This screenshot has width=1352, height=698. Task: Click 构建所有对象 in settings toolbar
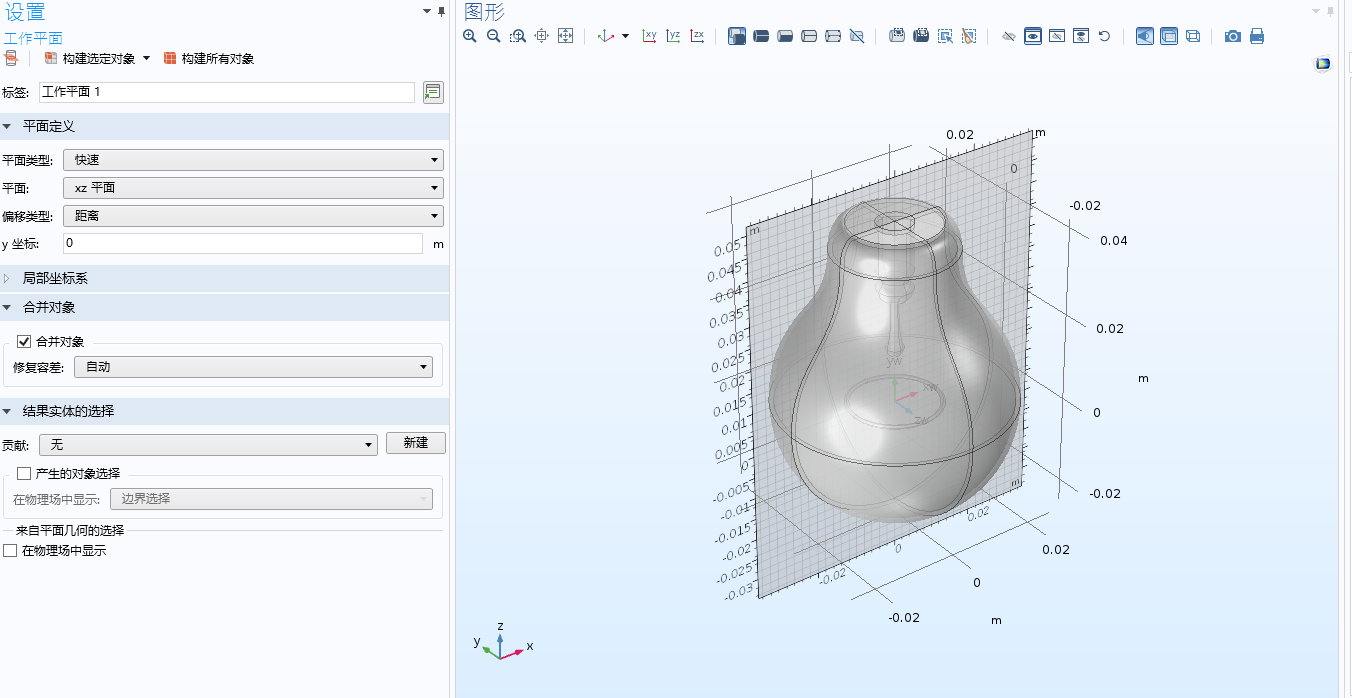(208, 59)
